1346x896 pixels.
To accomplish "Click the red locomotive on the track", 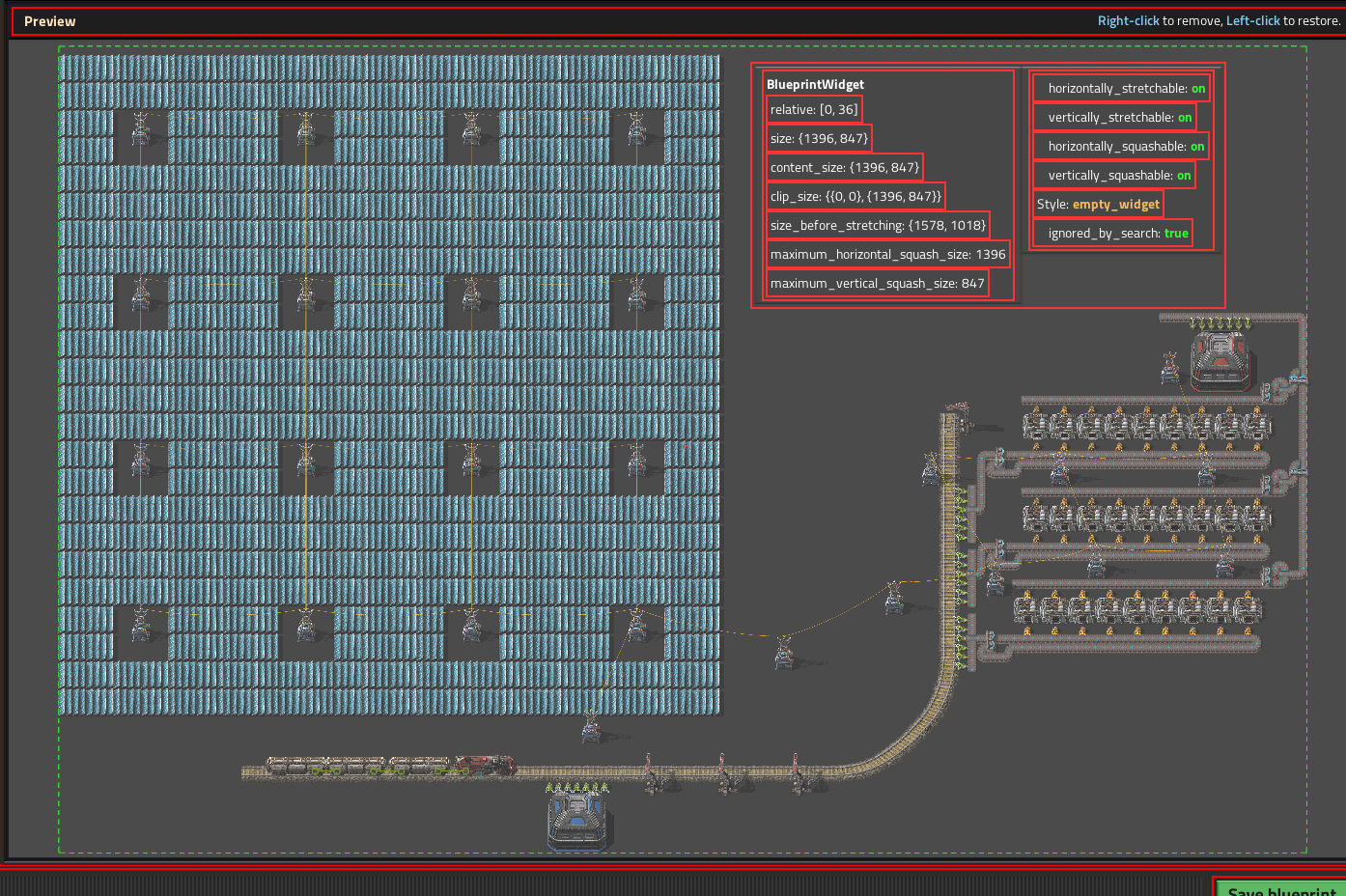I will [x=485, y=766].
